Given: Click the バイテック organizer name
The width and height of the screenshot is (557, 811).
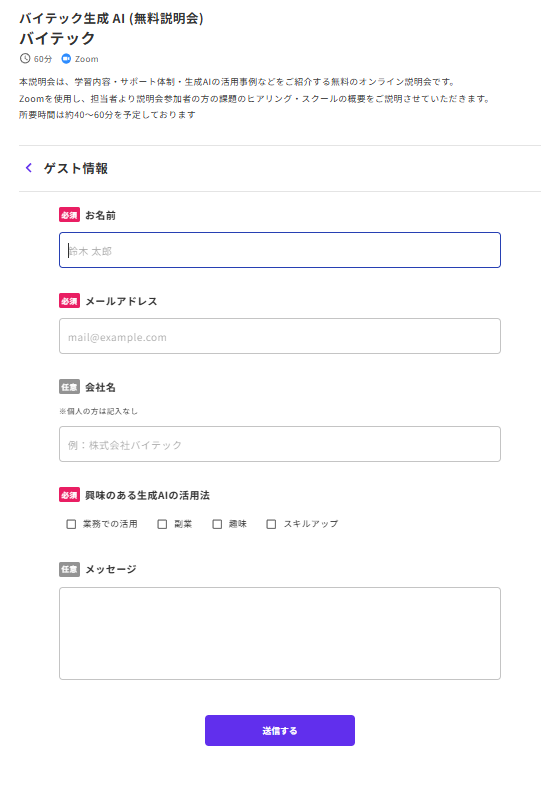Looking at the screenshot, I should [x=57, y=38].
